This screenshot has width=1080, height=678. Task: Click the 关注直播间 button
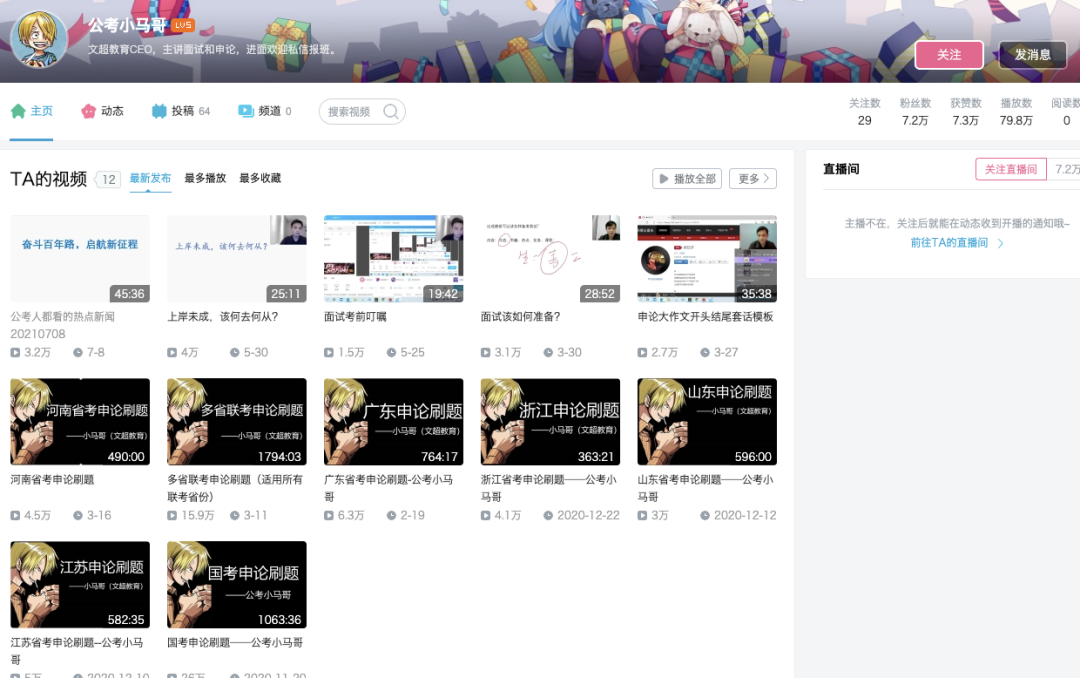pyautogui.click(x=1010, y=170)
